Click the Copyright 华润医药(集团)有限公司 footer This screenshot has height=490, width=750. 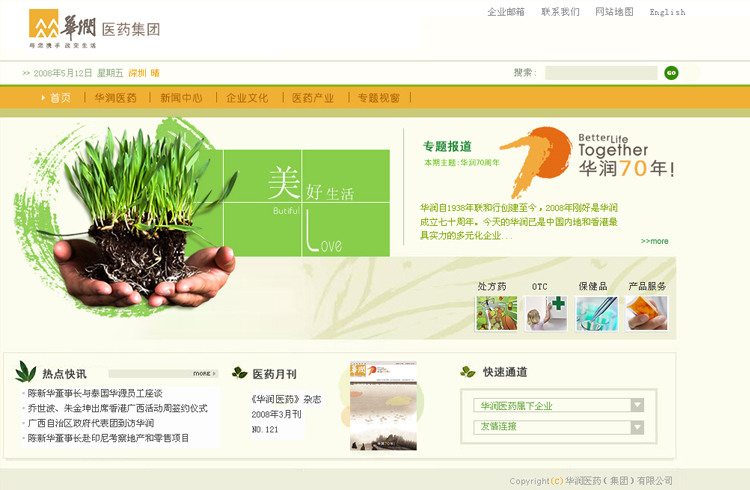coord(591,480)
